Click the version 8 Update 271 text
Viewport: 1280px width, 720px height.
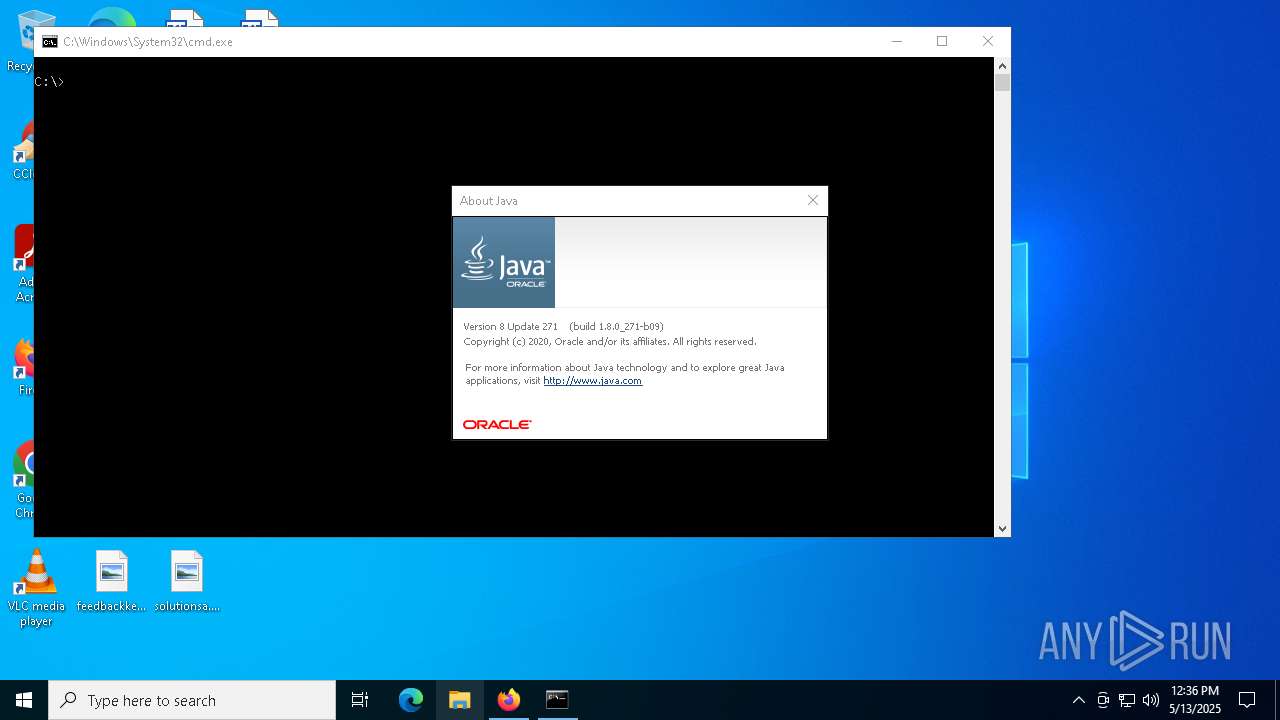511,327
